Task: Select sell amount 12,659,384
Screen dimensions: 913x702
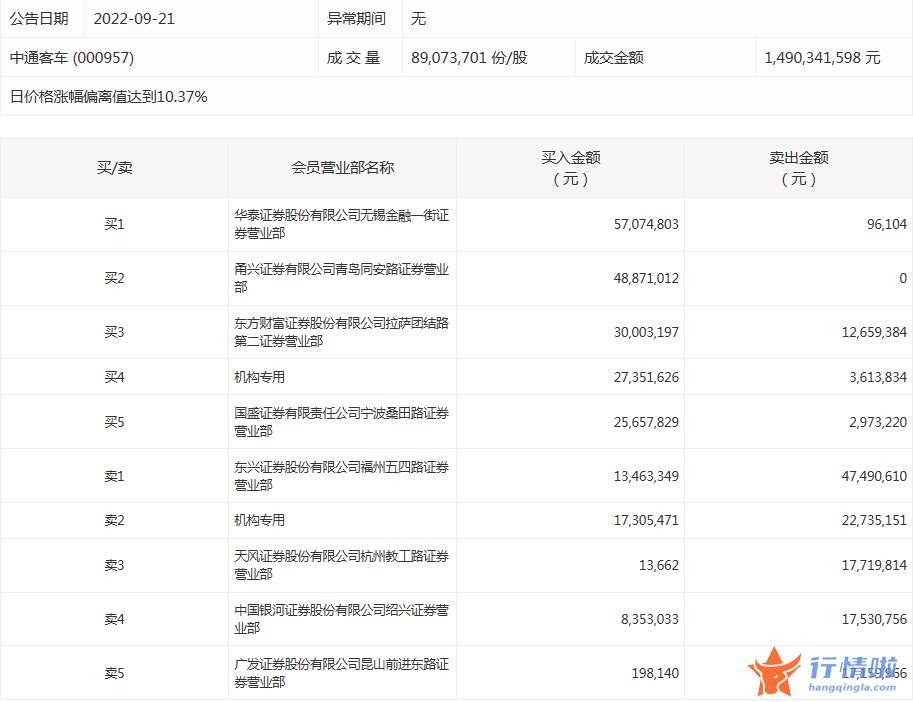Action: point(875,332)
